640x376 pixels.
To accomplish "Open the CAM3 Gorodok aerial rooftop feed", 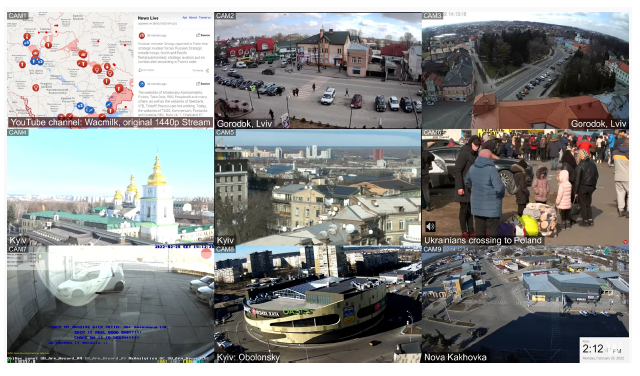I will (x=525, y=70).
